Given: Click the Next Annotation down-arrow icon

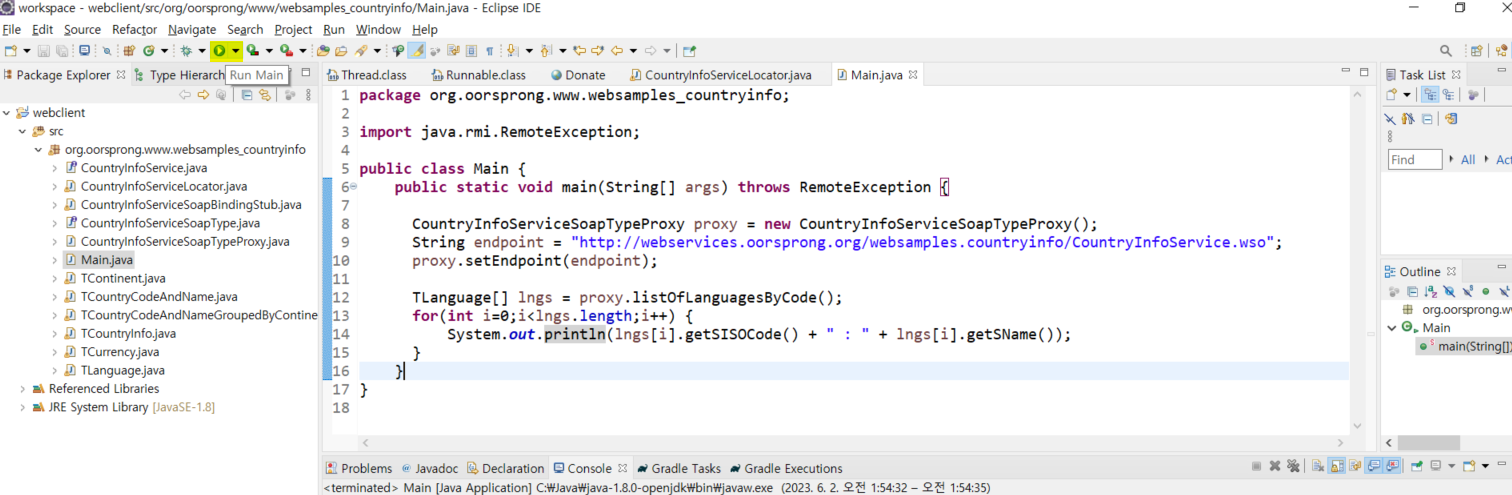Looking at the screenshot, I should click(x=511, y=50).
